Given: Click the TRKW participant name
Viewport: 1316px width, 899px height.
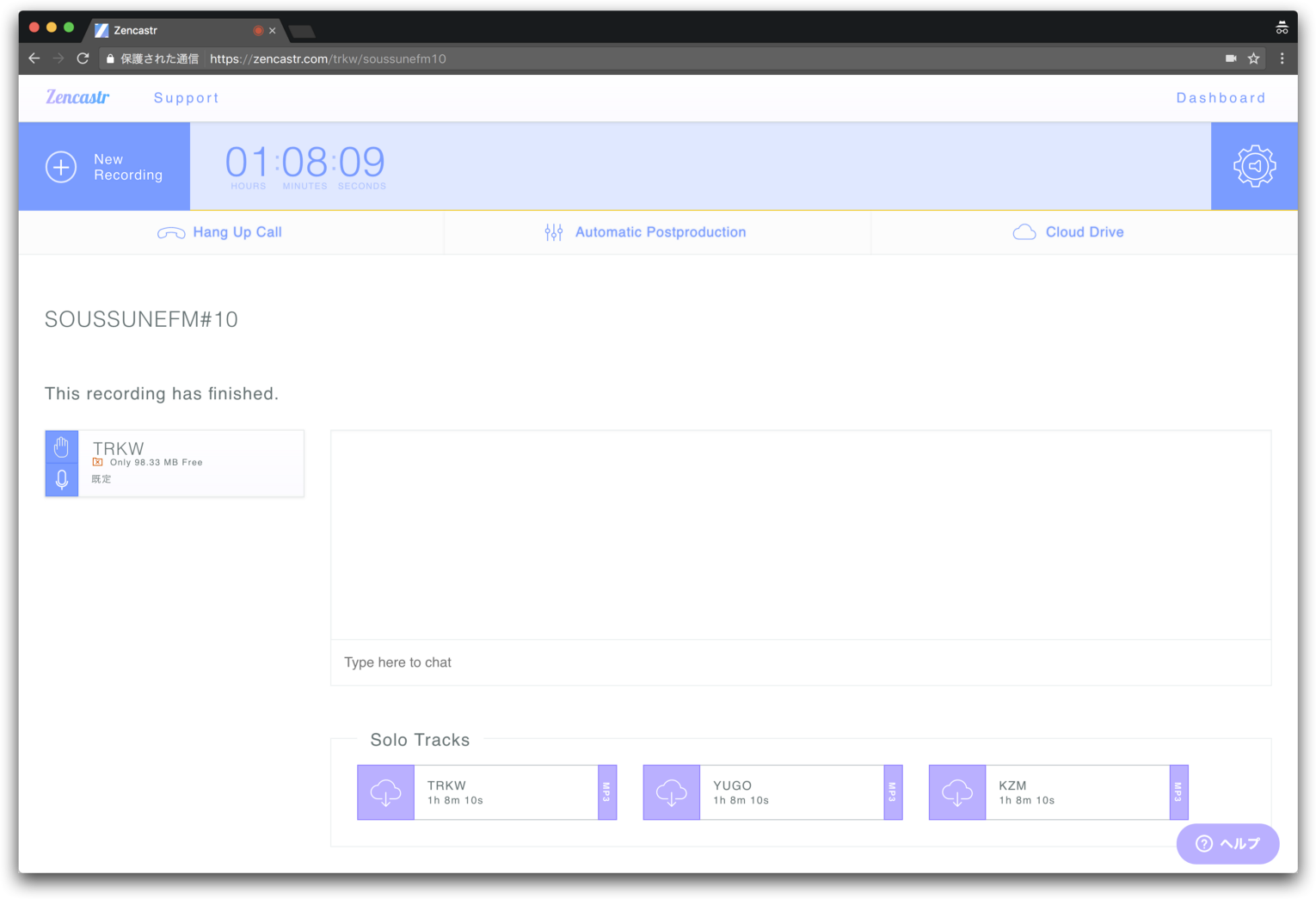Looking at the screenshot, I should (119, 448).
